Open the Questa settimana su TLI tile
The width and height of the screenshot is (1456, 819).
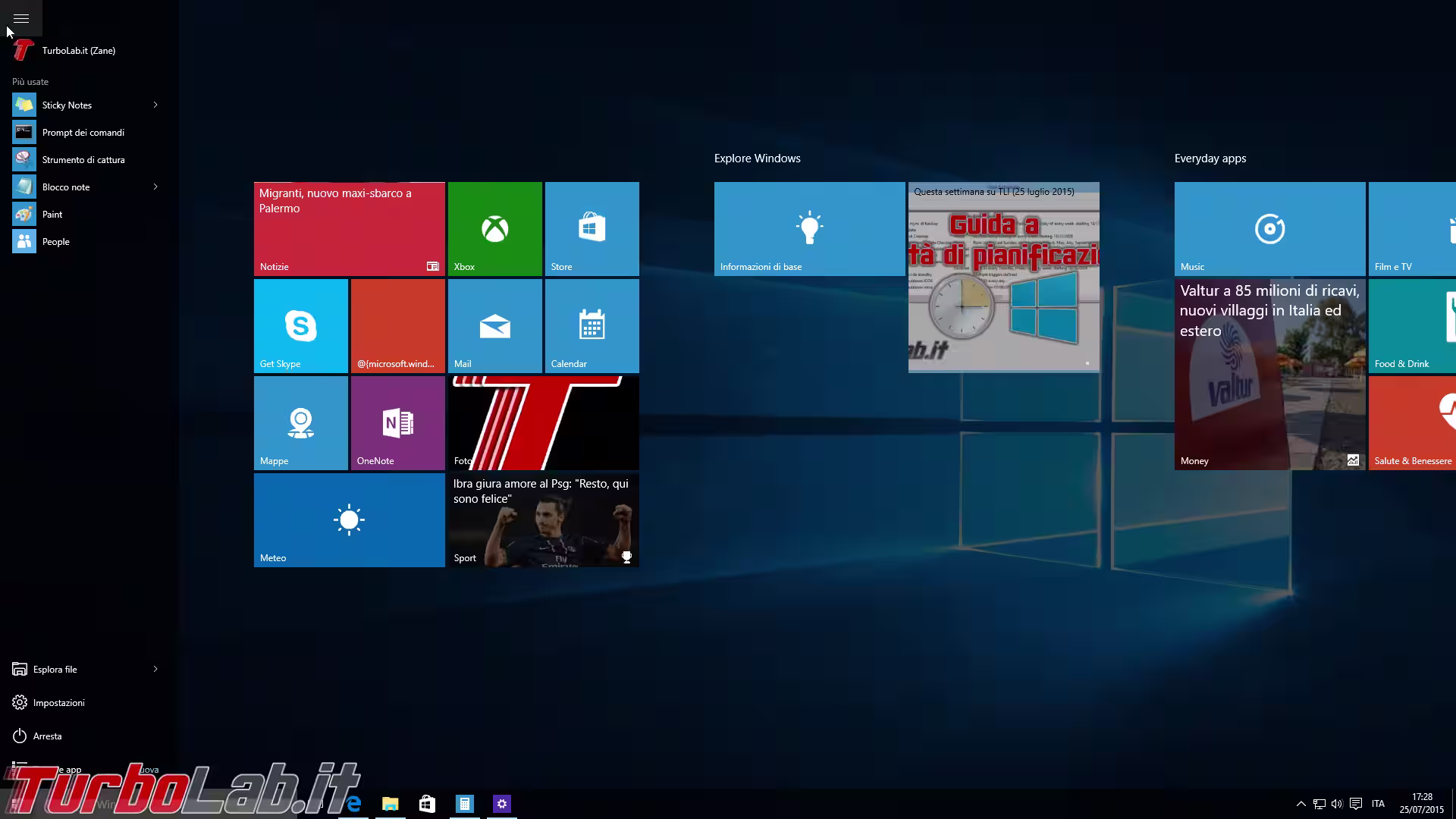[1003, 278]
